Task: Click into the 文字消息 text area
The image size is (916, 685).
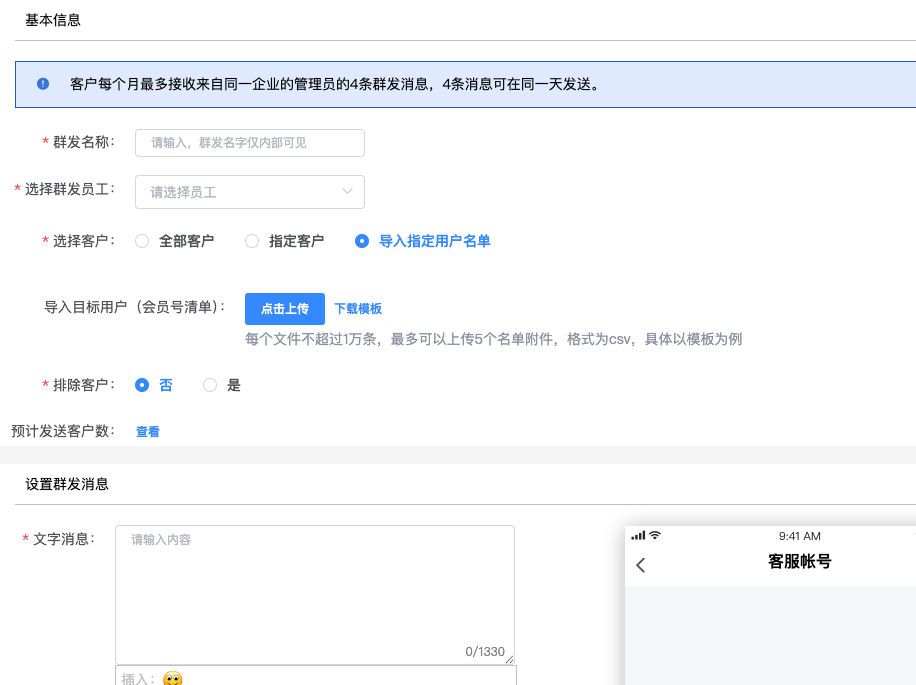Action: [315, 594]
